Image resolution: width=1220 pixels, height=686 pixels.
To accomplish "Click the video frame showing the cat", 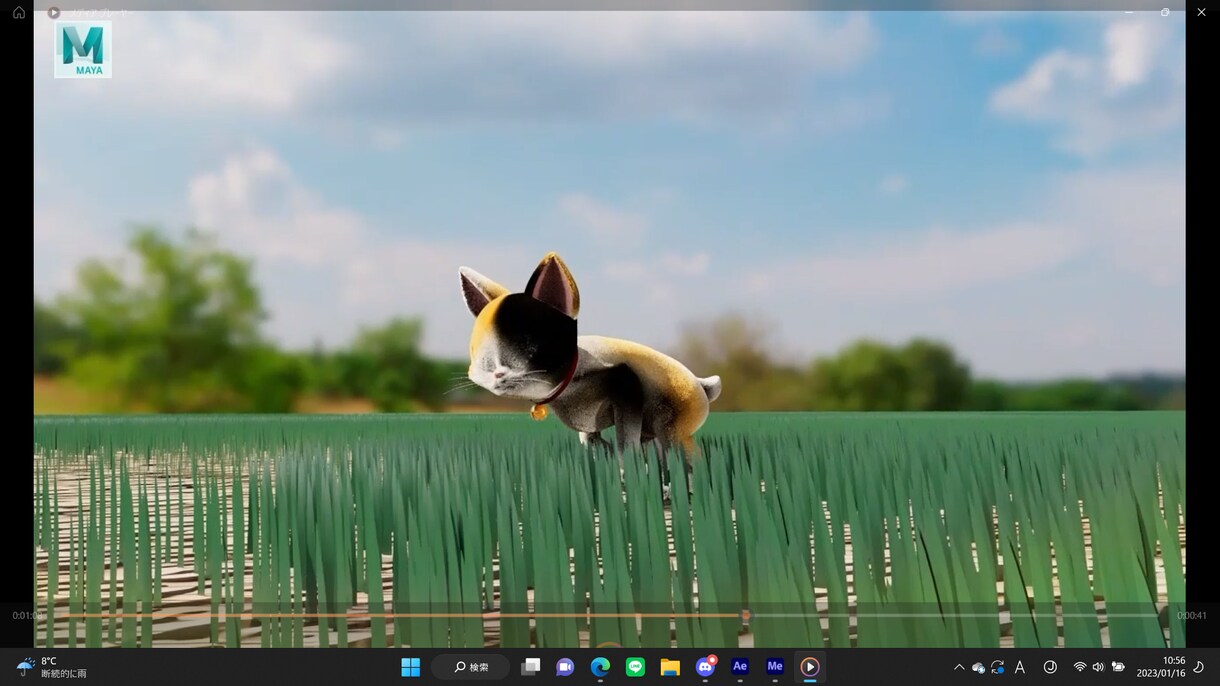I will [609, 329].
